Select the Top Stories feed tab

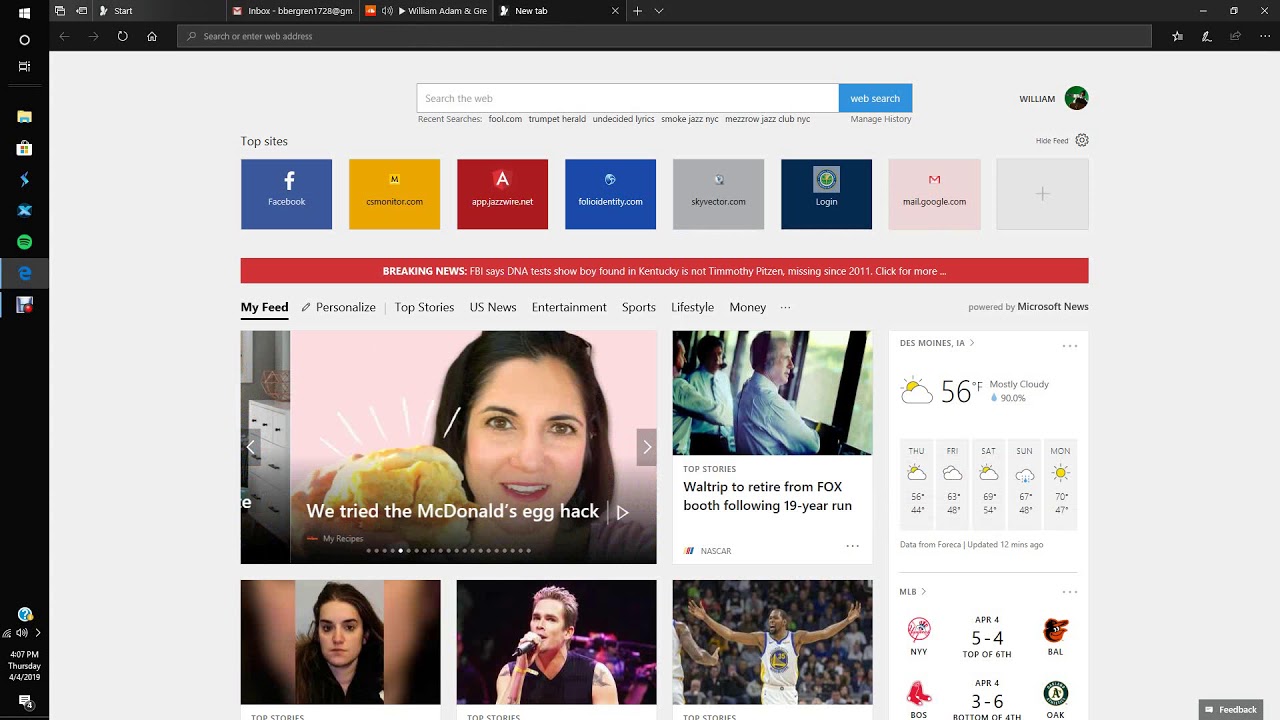click(424, 307)
